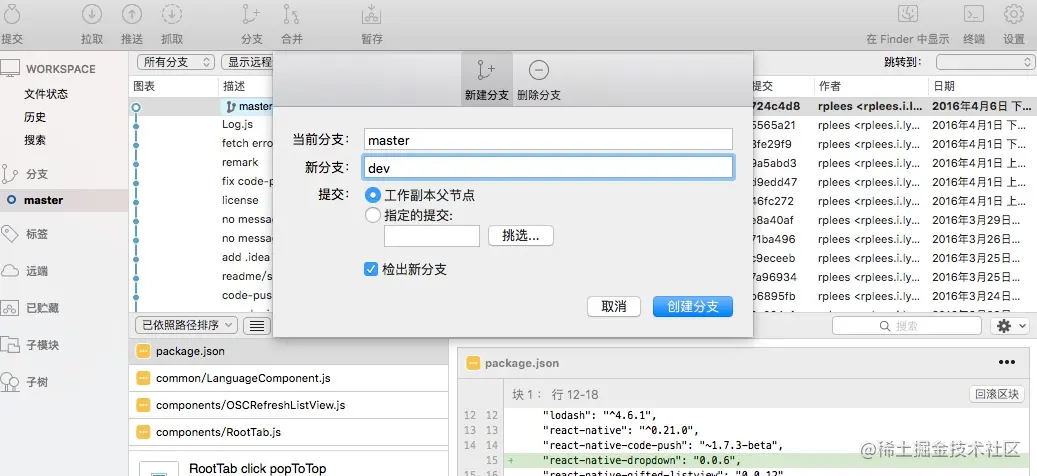1037x476 pixels.
Task: Click the 回滚区块 button
Action: (x=996, y=395)
